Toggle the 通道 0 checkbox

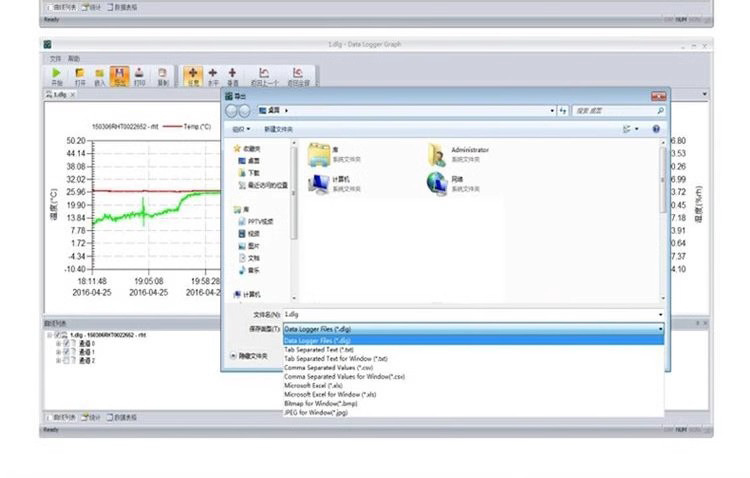coord(66,344)
